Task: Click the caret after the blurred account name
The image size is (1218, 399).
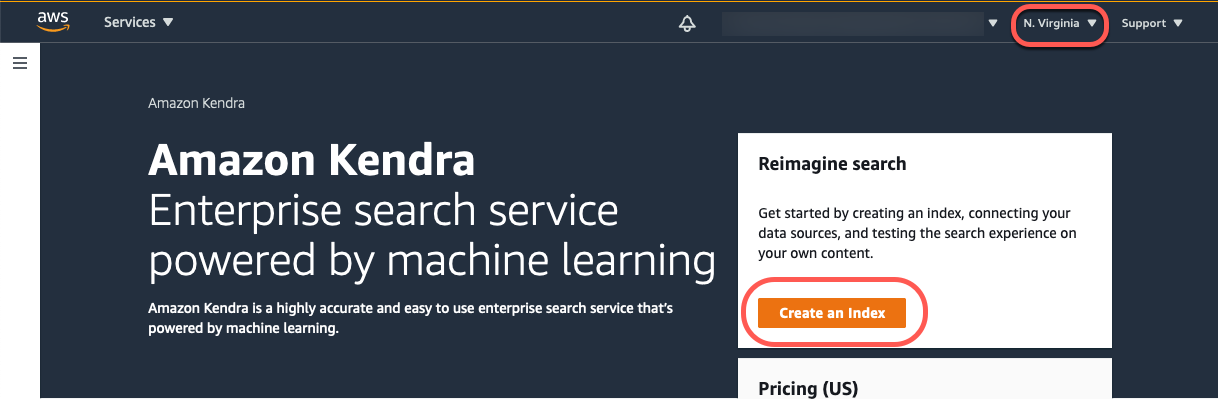Action: coord(993,23)
